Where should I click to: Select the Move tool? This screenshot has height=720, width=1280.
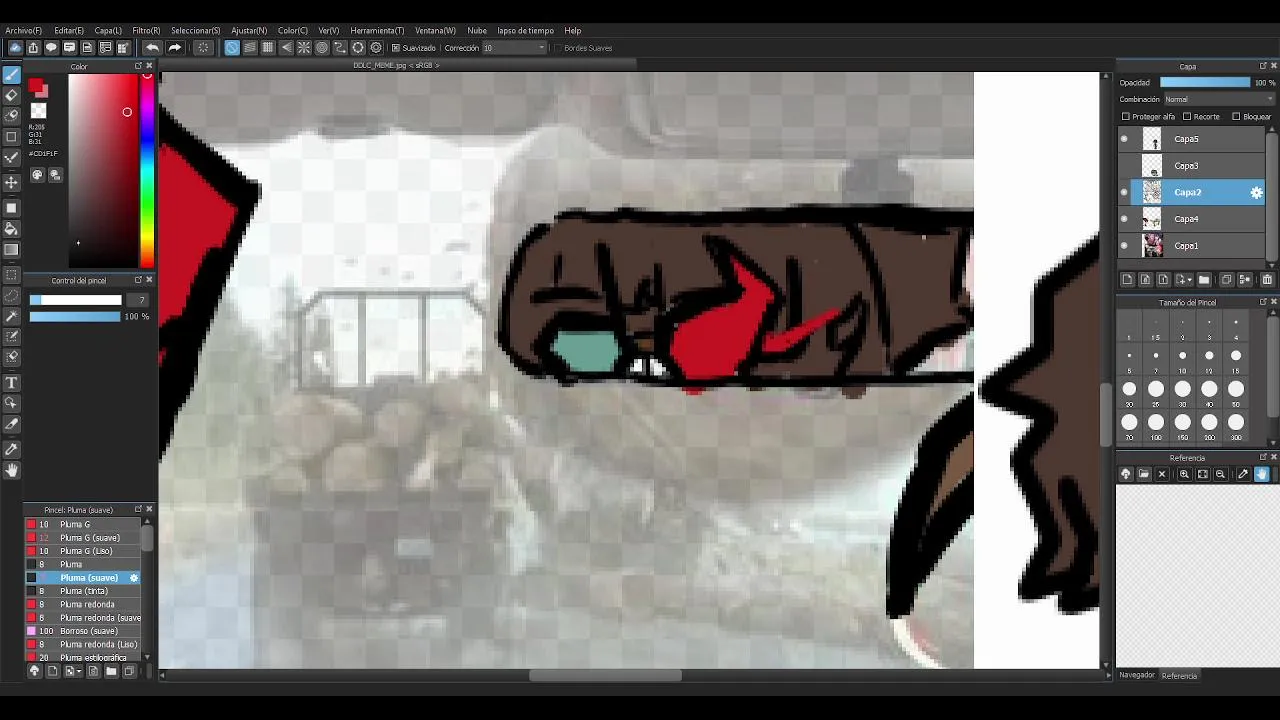(12, 183)
